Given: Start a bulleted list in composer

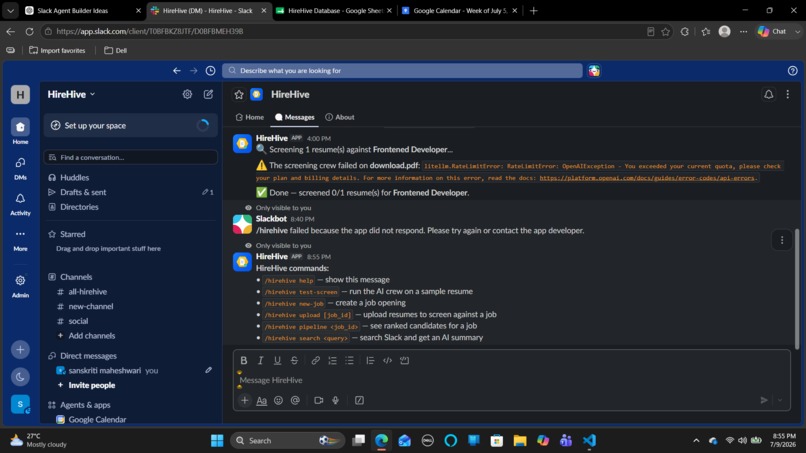Looking at the screenshot, I should 350,360.
